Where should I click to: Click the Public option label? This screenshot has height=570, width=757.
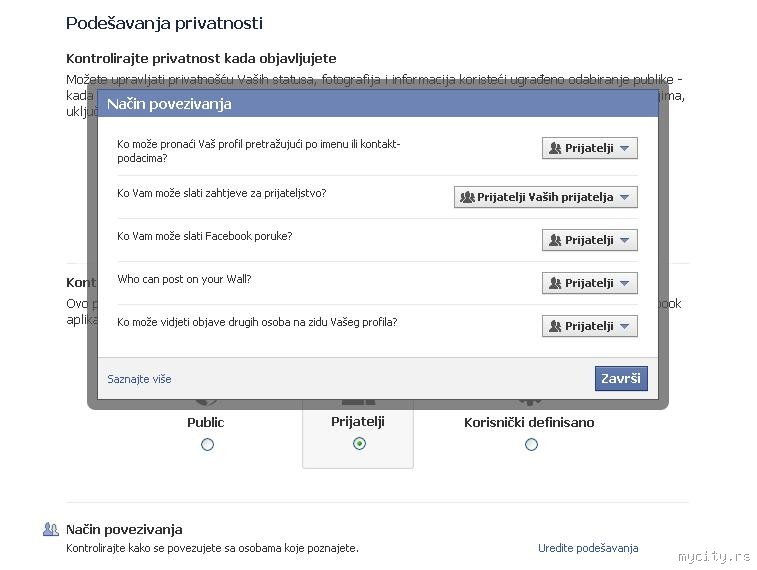[206, 422]
